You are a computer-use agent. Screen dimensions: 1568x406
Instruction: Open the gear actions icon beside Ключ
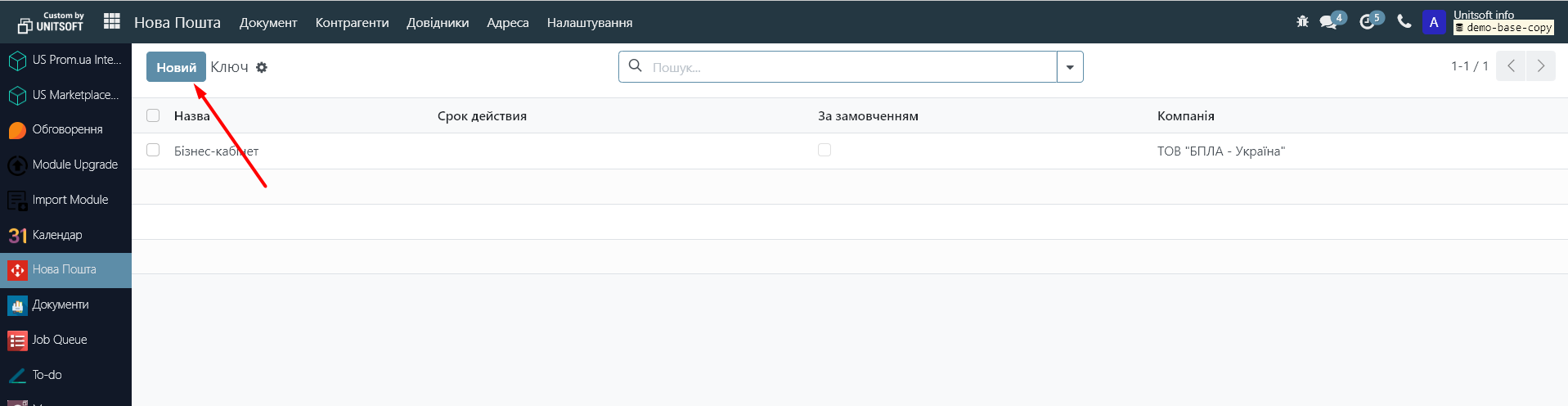click(x=262, y=67)
